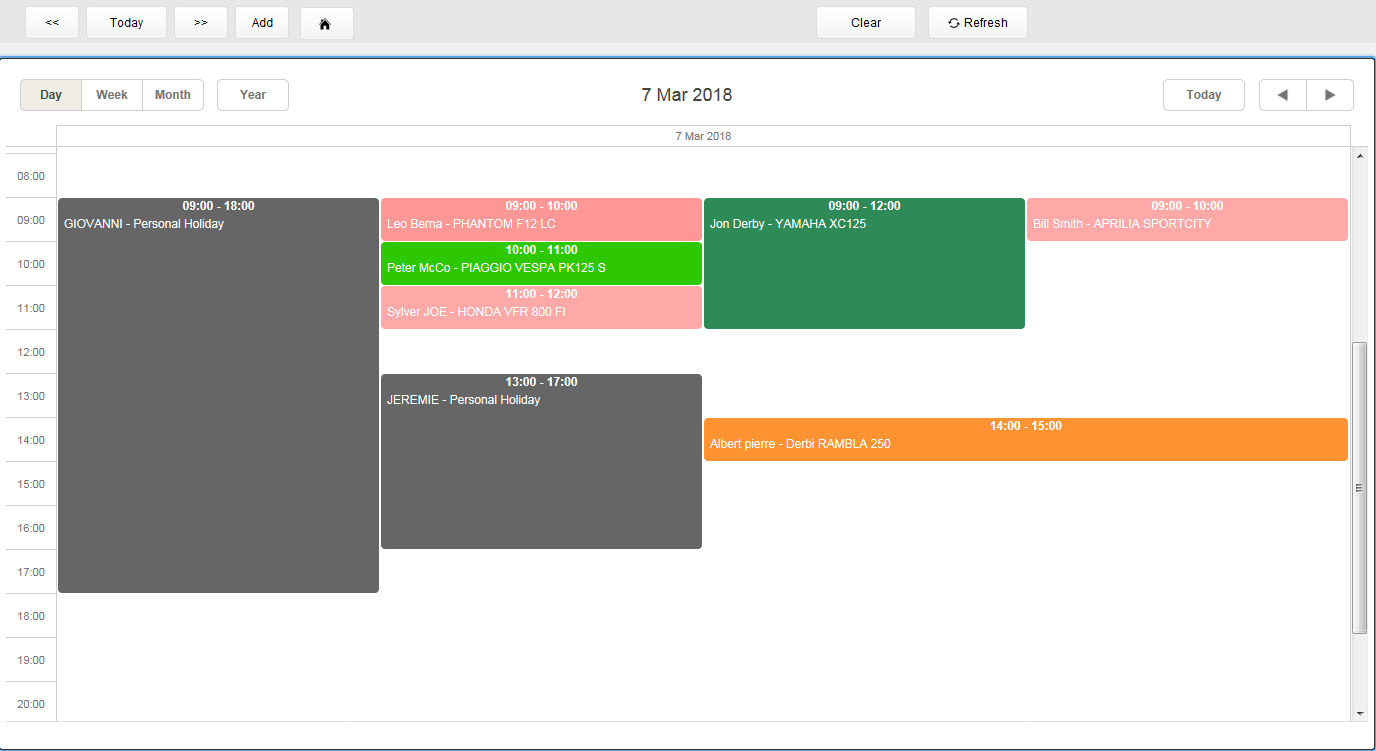Click the Refresh button with circular arrow

click(977, 23)
